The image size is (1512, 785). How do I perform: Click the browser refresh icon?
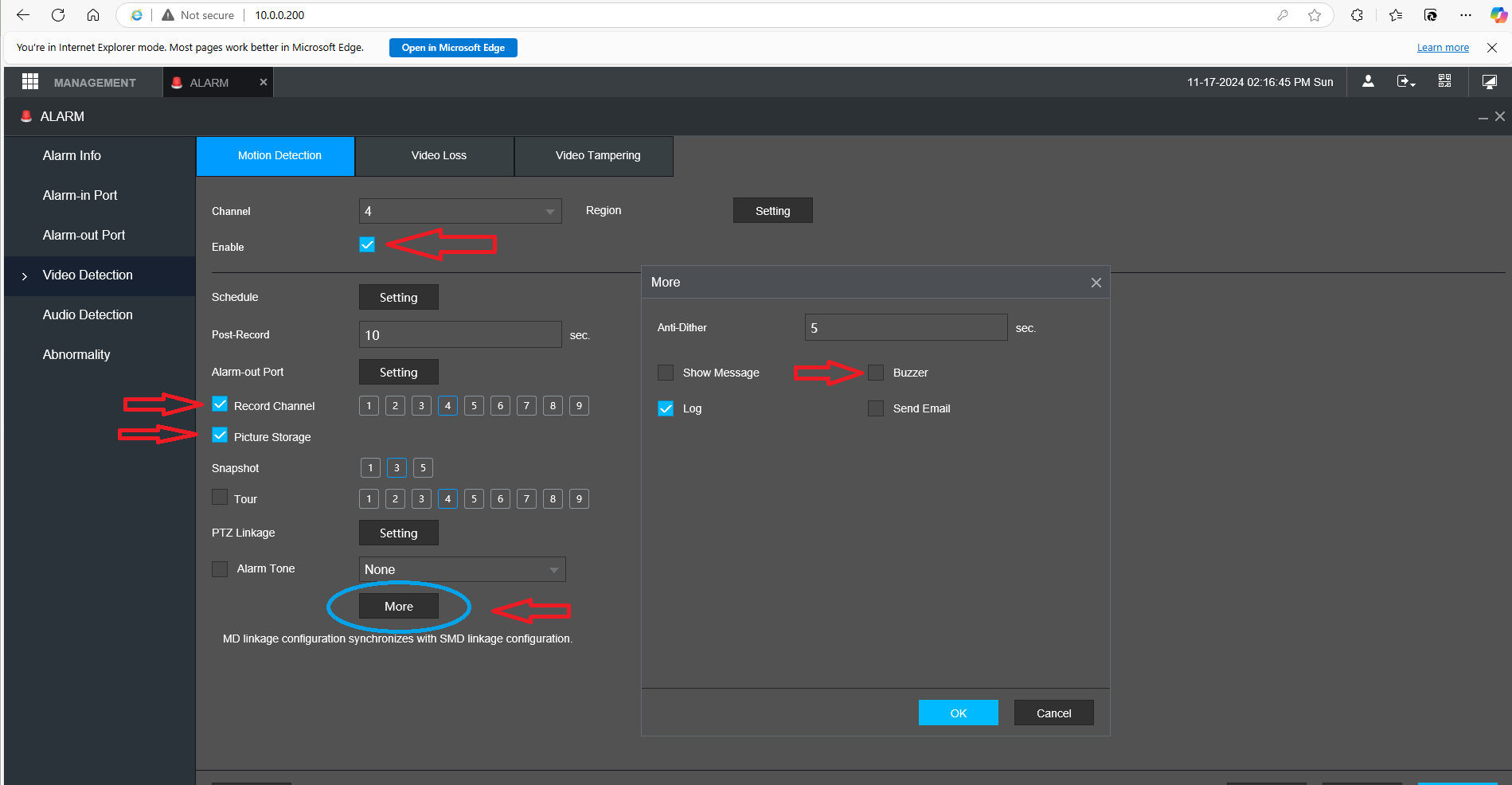[x=58, y=15]
